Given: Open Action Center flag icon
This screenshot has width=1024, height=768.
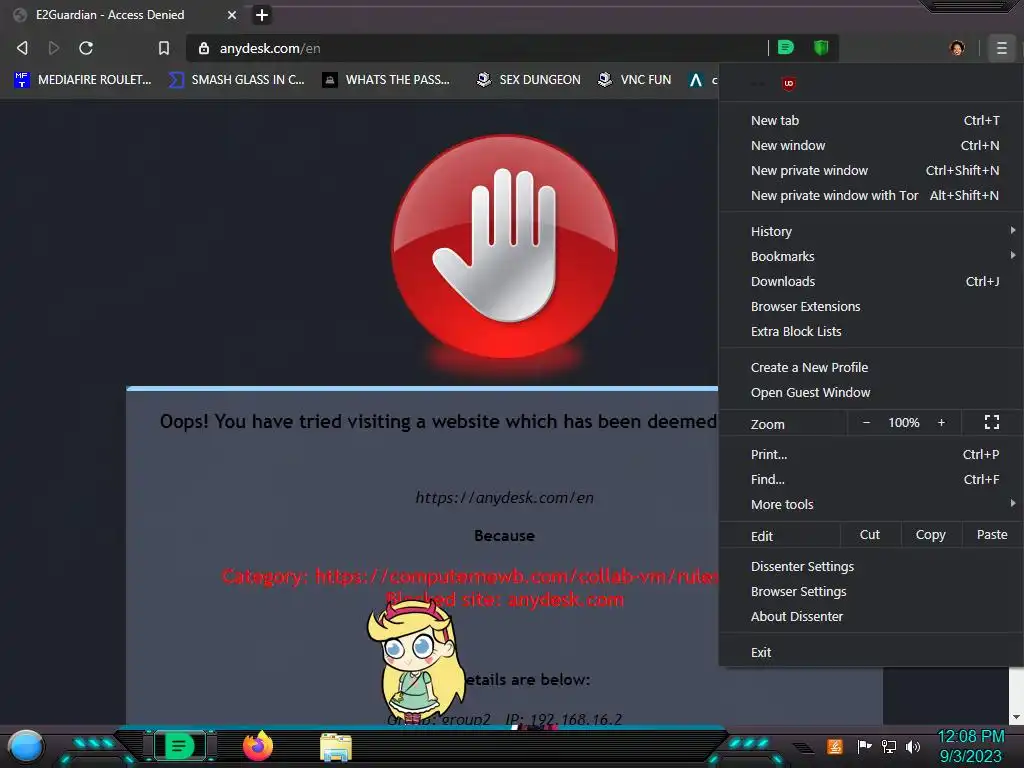Looking at the screenshot, I should (865, 746).
